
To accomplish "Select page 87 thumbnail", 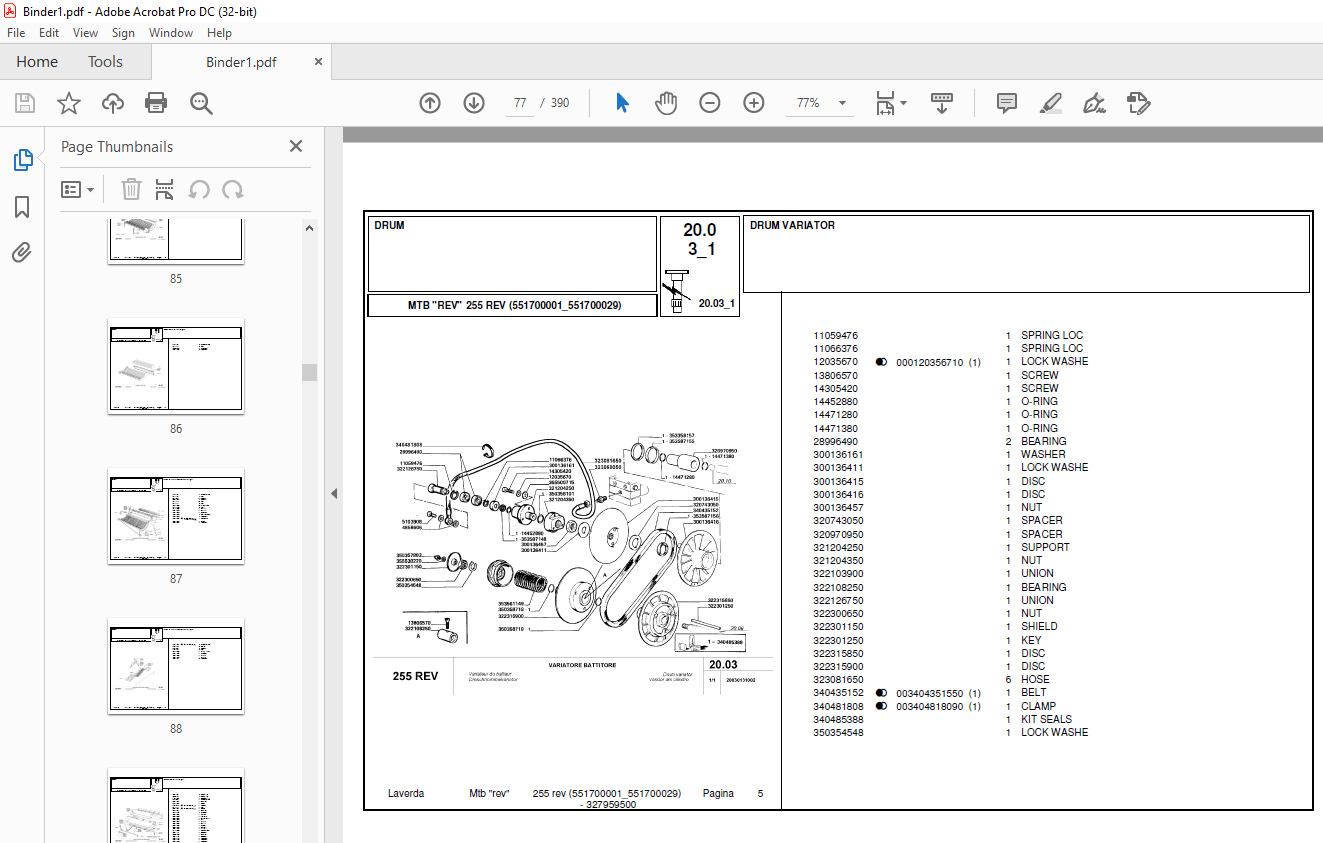I will click(x=176, y=516).
